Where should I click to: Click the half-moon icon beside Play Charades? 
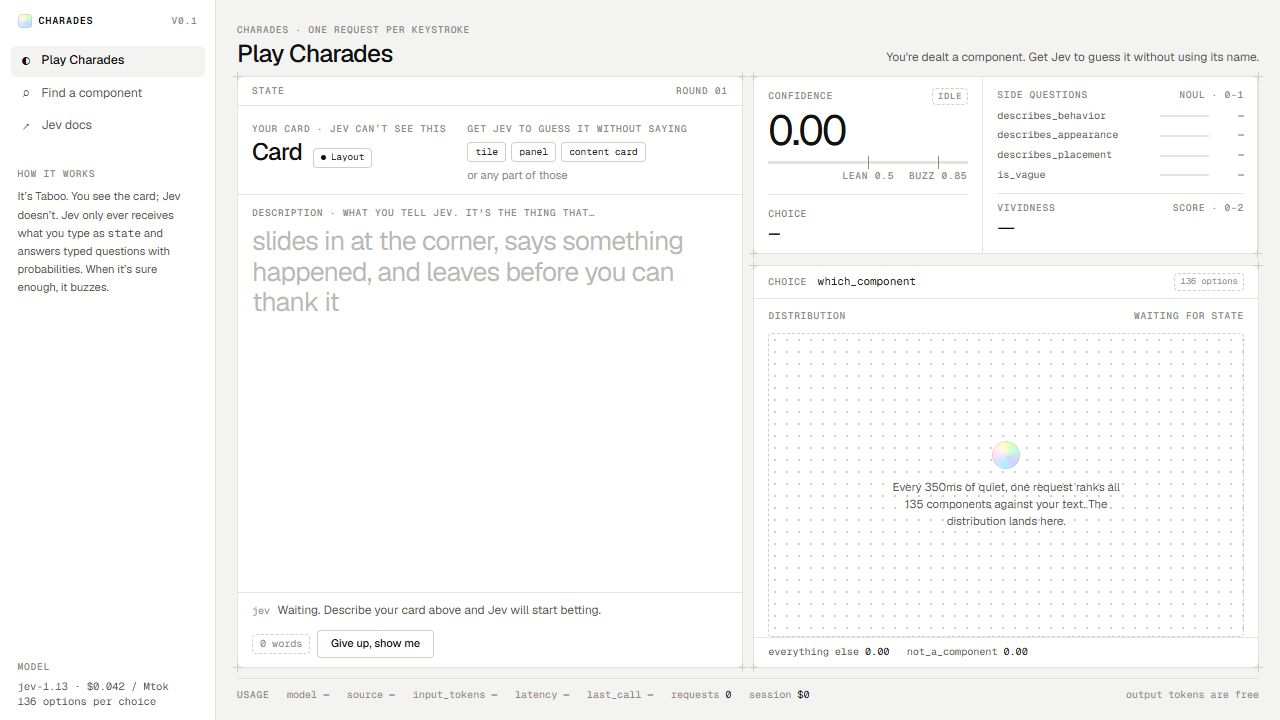[26, 61]
